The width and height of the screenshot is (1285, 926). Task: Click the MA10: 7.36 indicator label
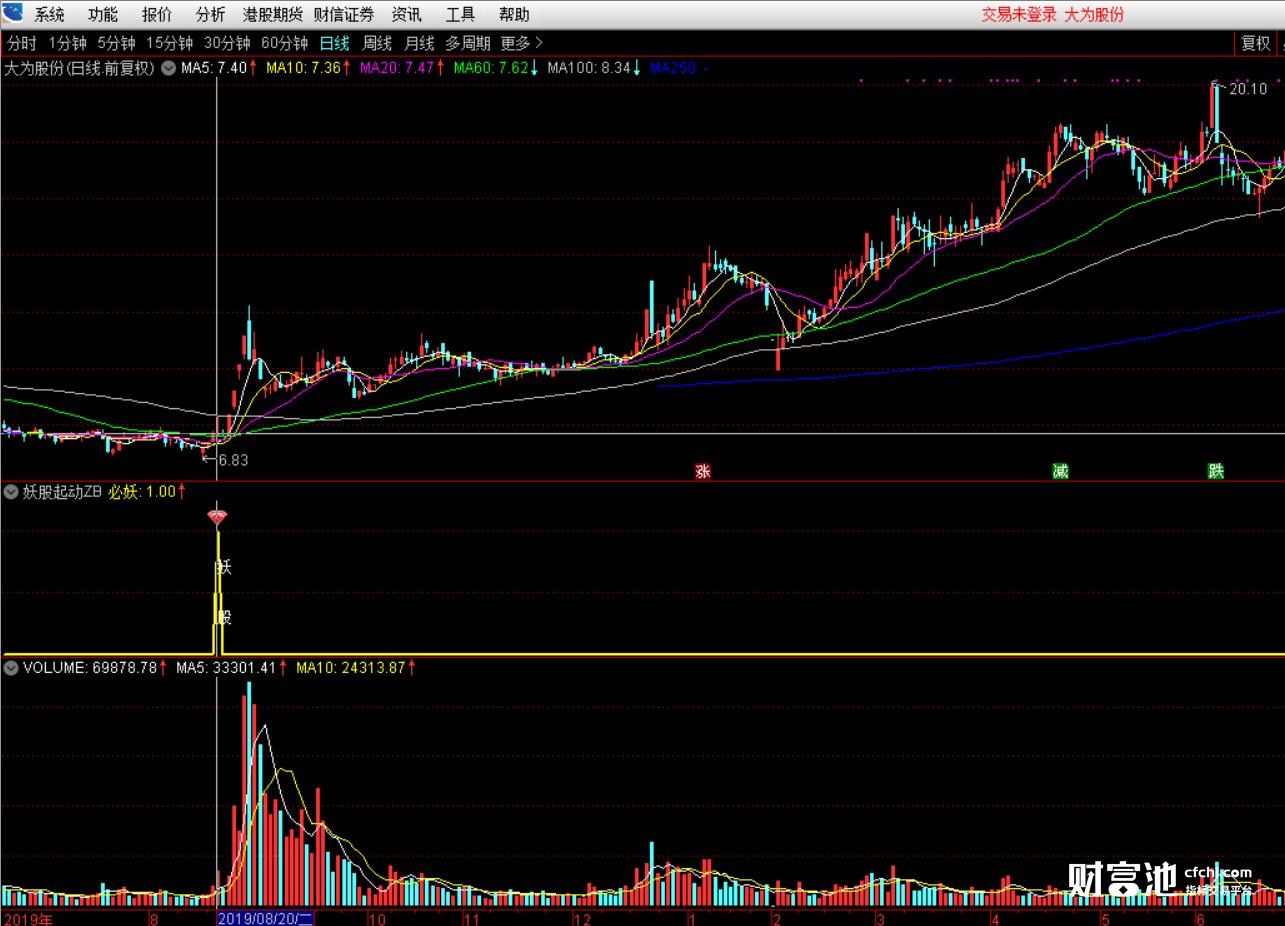point(308,68)
